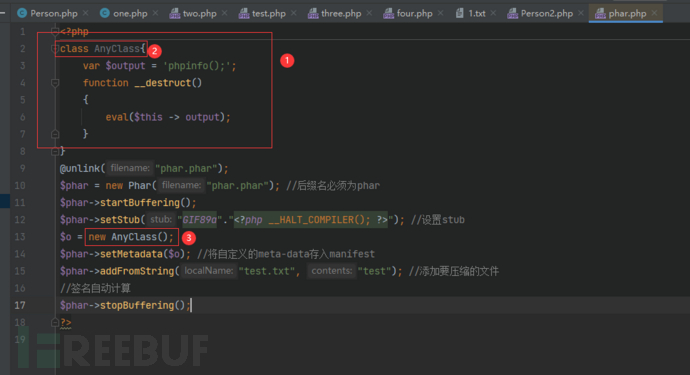The width and height of the screenshot is (690, 375).
Task: Click the $output variable declaration
Action: click(125, 66)
